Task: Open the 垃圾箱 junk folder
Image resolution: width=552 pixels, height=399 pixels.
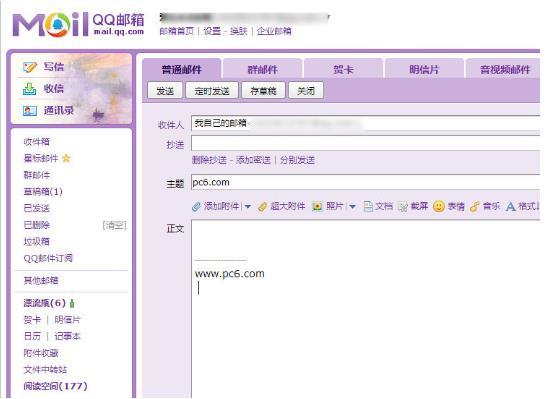Action: 37,241
